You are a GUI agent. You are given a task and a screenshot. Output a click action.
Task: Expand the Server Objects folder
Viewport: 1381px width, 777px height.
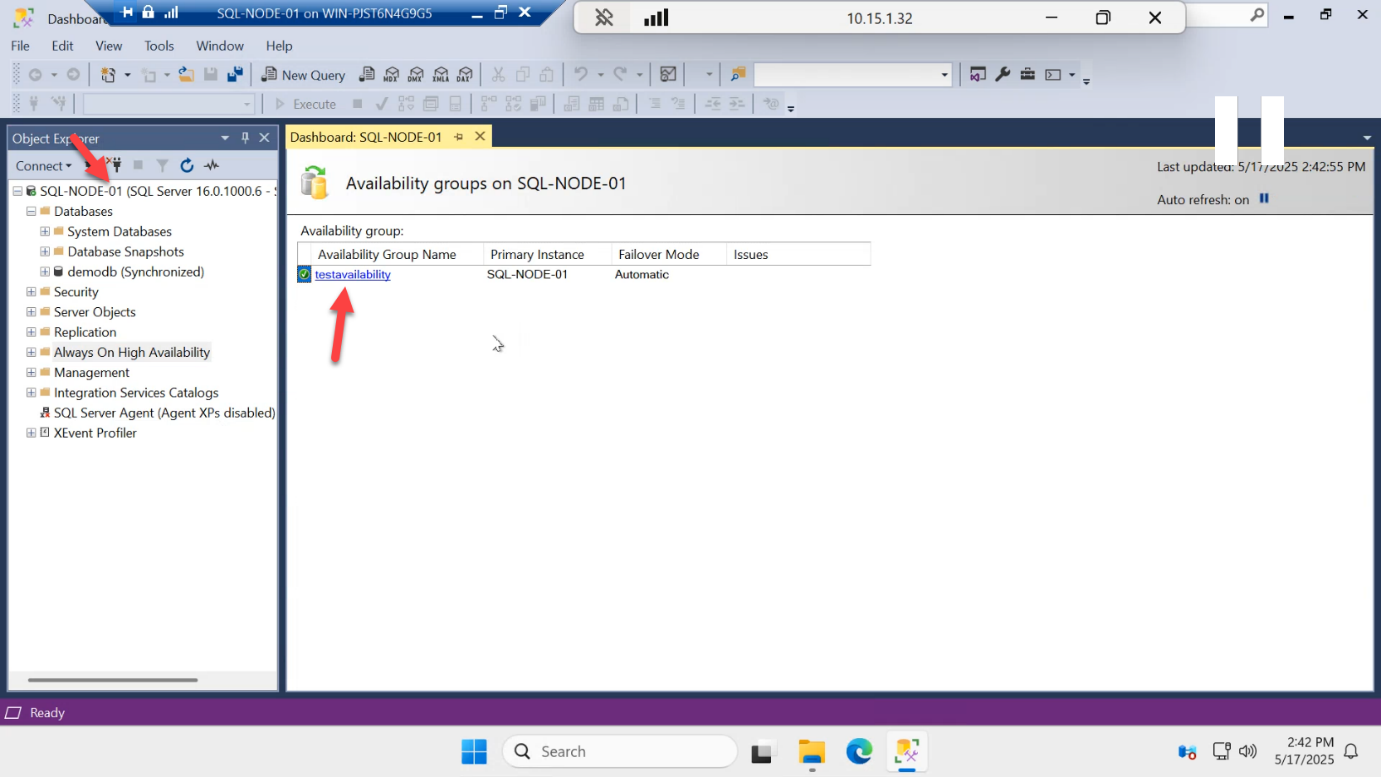point(31,312)
